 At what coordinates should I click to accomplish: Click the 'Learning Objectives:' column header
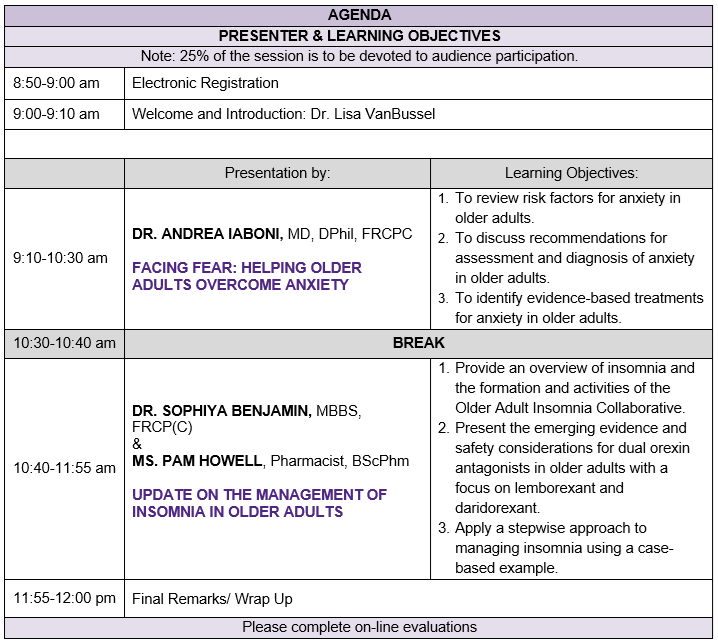coord(571,173)
